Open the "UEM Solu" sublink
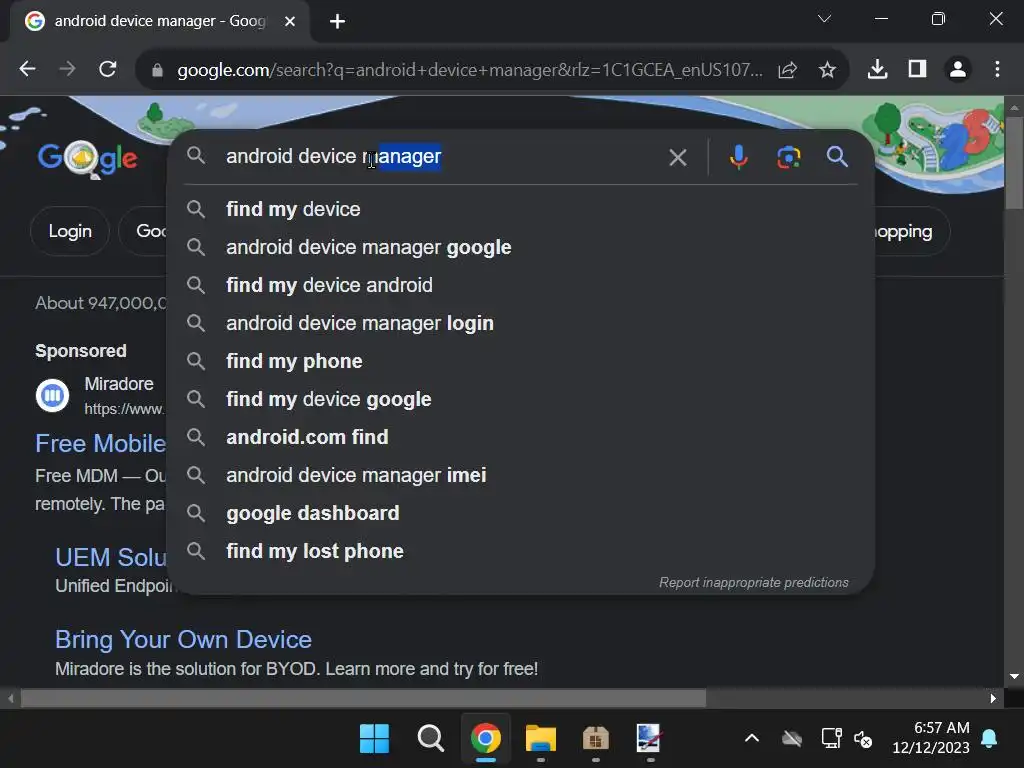The width and height of the screenshot is (1024, 768). [111, 557]
